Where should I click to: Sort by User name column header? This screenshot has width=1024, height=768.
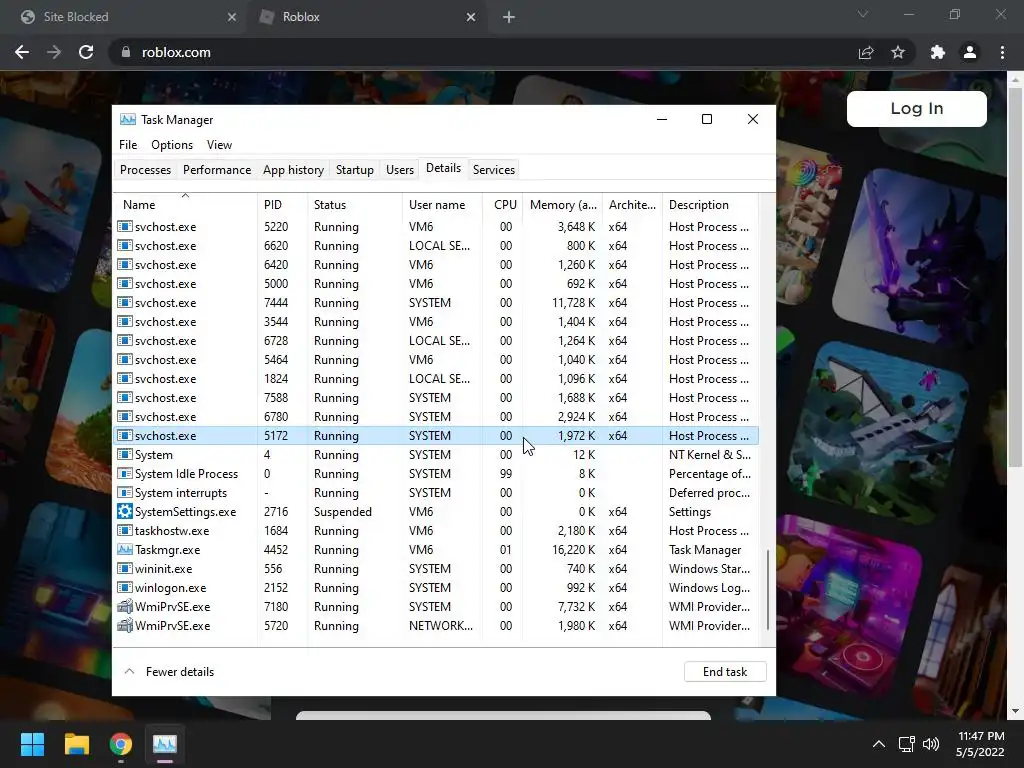(x=442, y=204)
